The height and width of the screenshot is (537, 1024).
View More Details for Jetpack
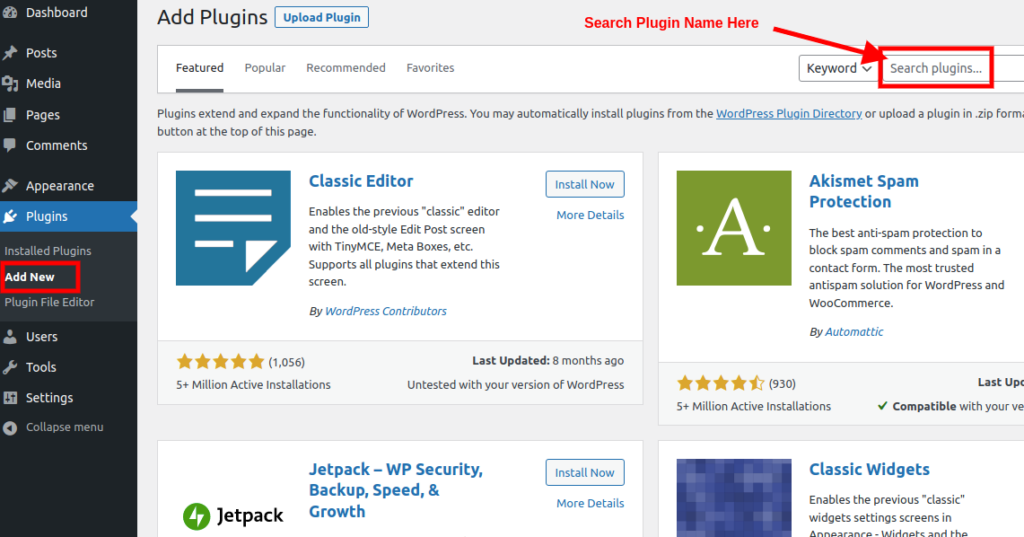[590, 503]
